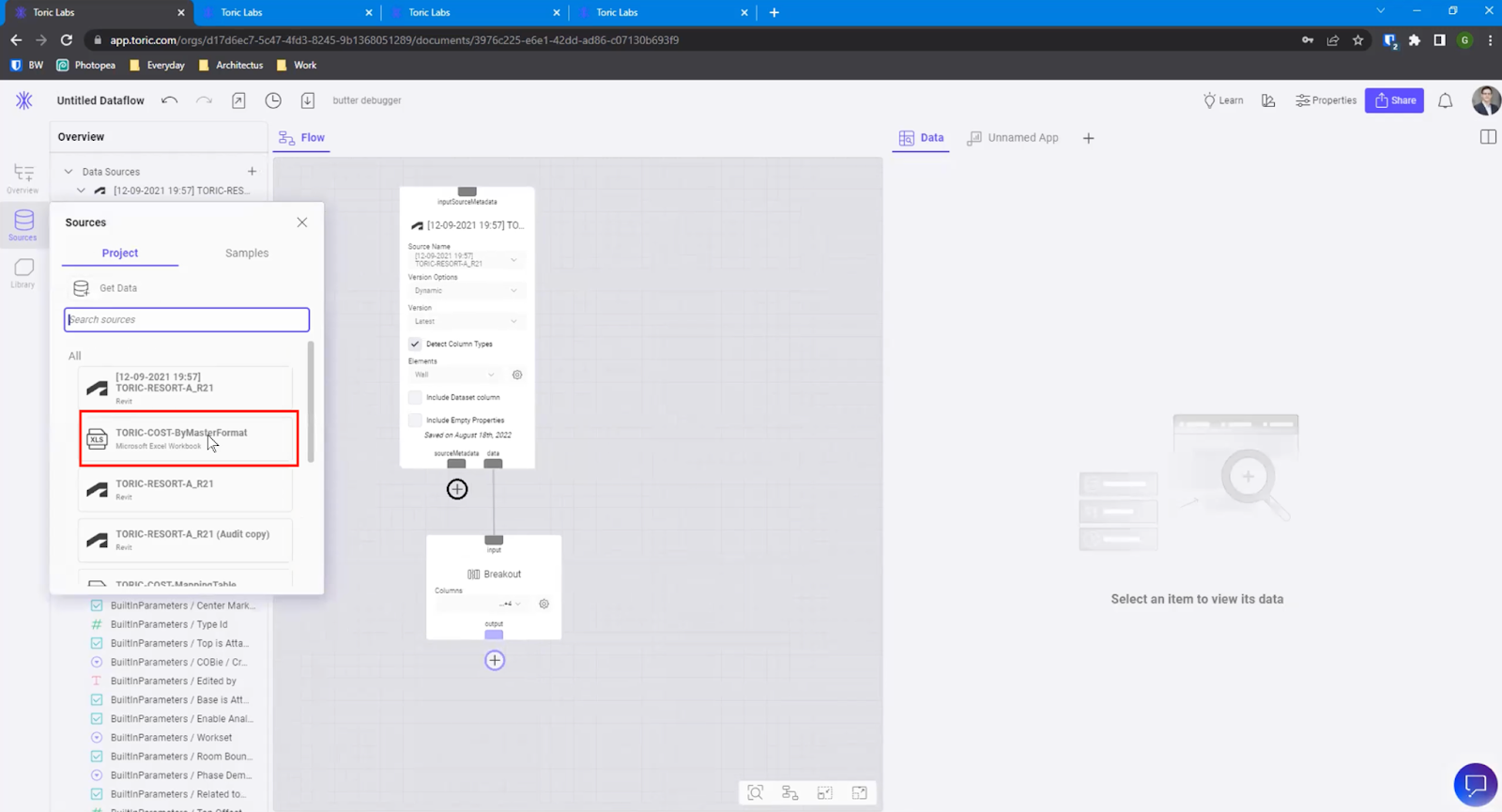Screen dimensions: 1502x812
Task: Open version history clock icon
Action: 273,100
